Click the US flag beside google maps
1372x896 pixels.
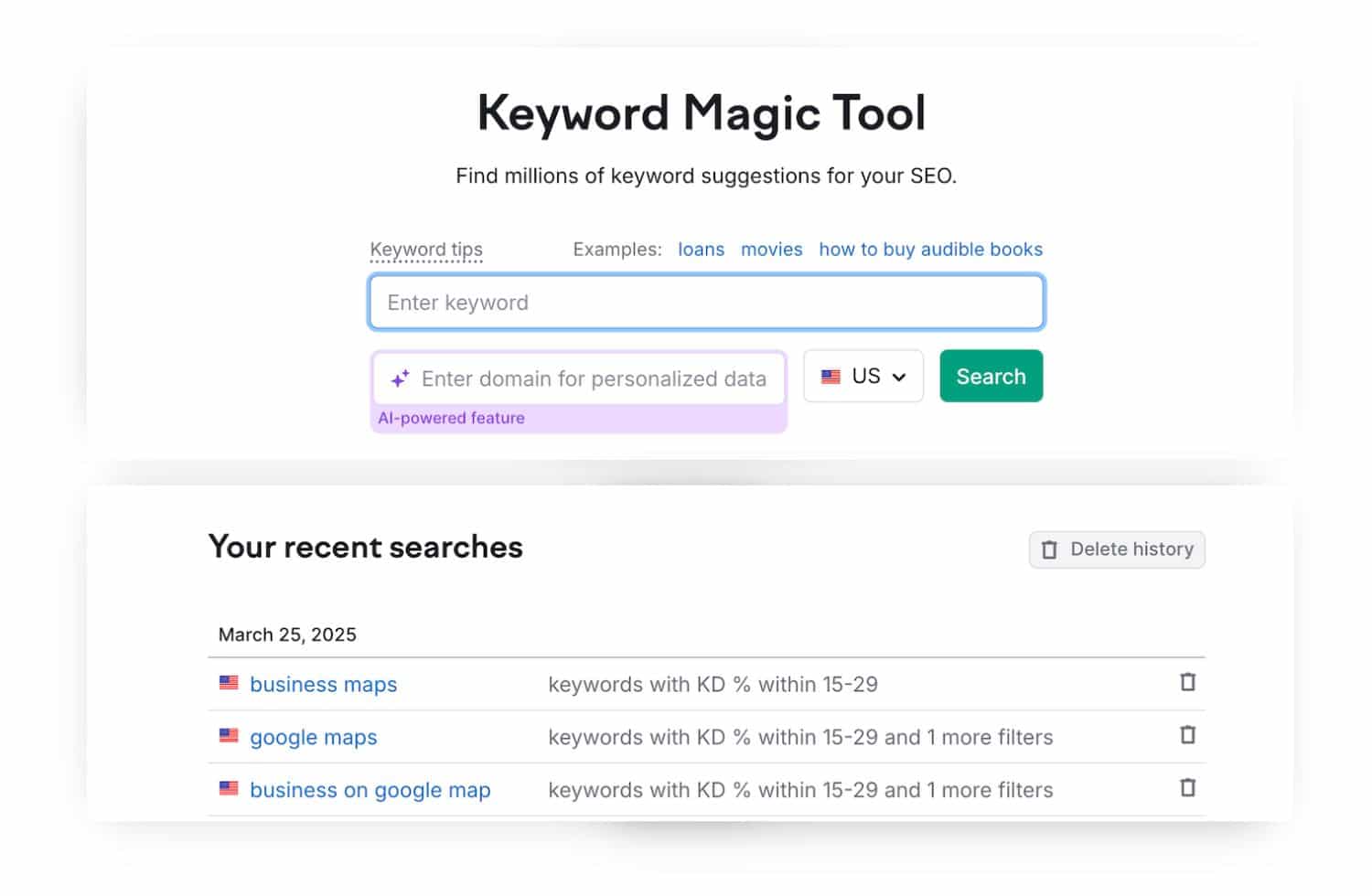click(x=229, y=735)
